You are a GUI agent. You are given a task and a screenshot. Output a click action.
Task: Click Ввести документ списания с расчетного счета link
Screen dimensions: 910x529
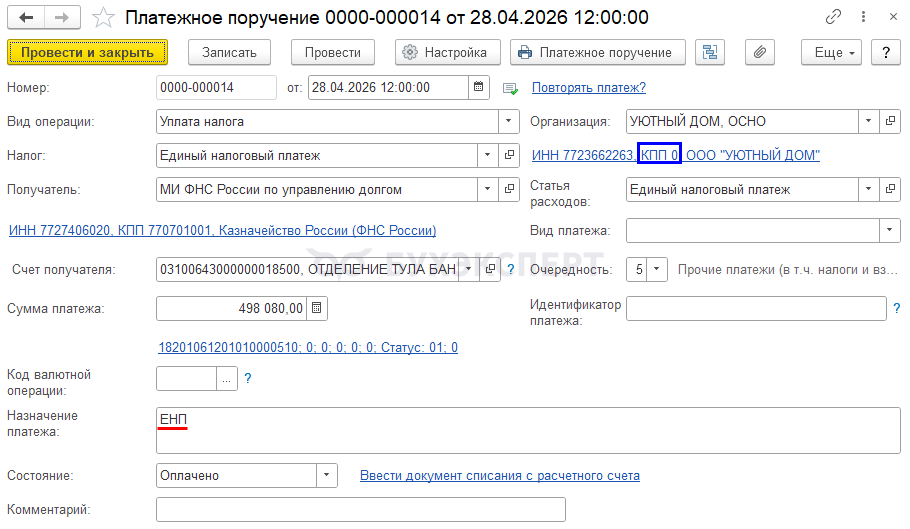[500, 476]
